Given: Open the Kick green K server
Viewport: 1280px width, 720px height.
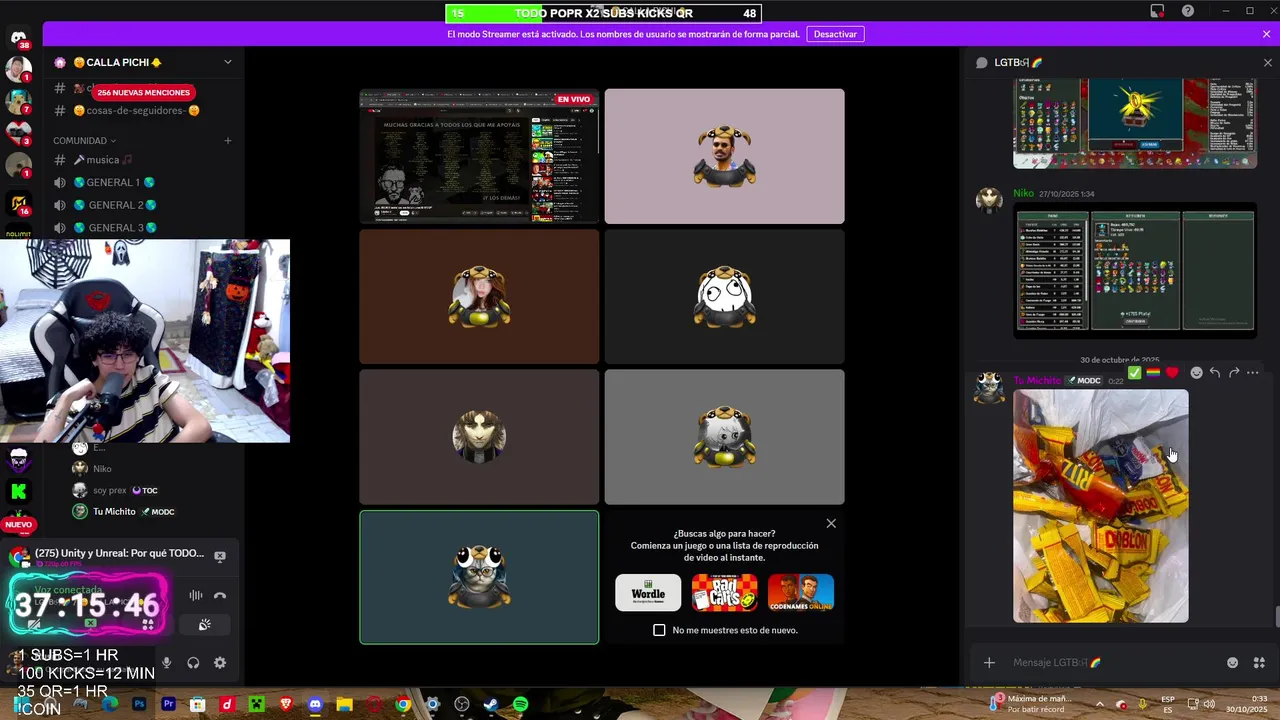Looking at the screenshot, I should (18, 491).
